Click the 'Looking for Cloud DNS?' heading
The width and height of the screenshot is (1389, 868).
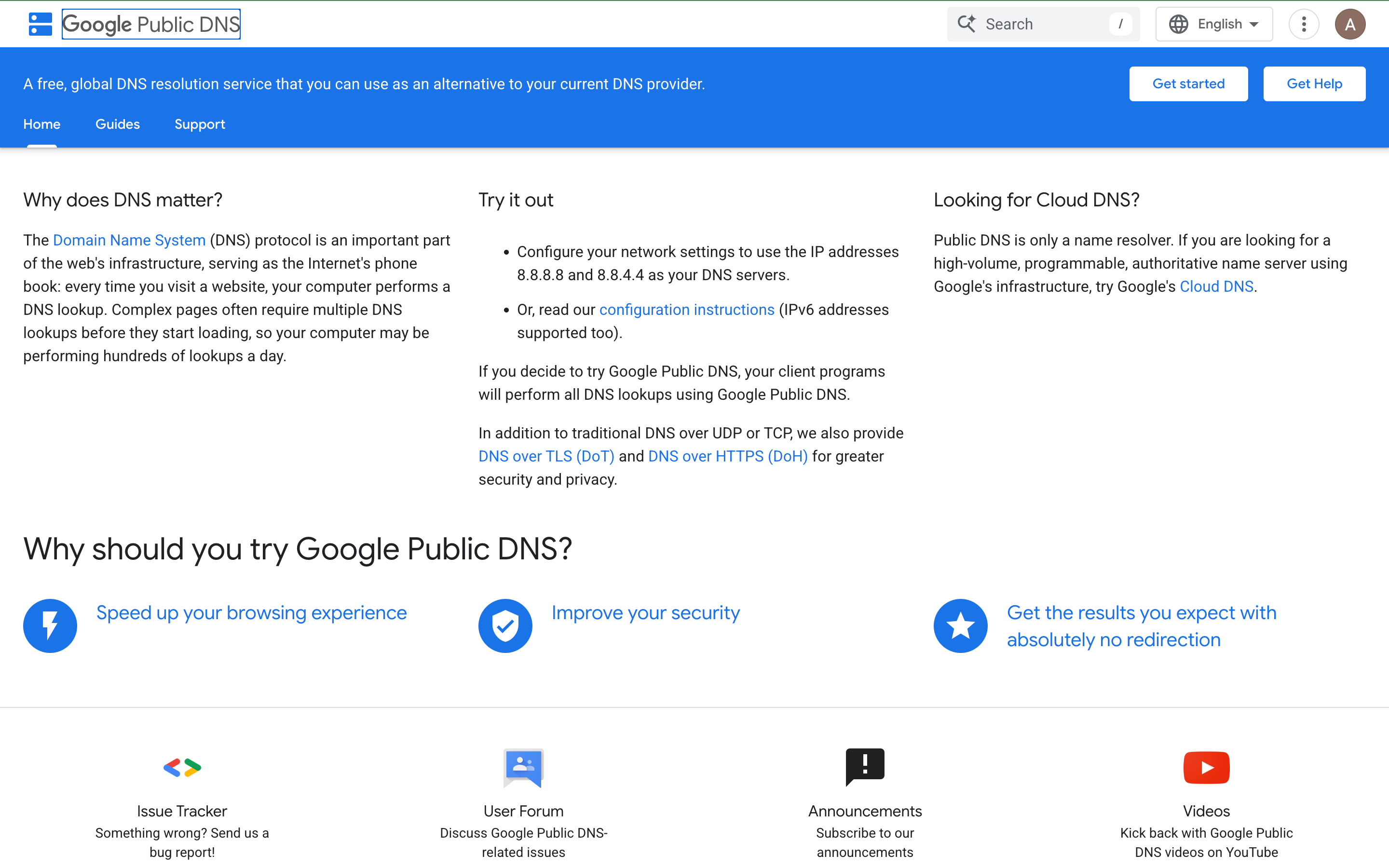click(x=1036, y=200)
